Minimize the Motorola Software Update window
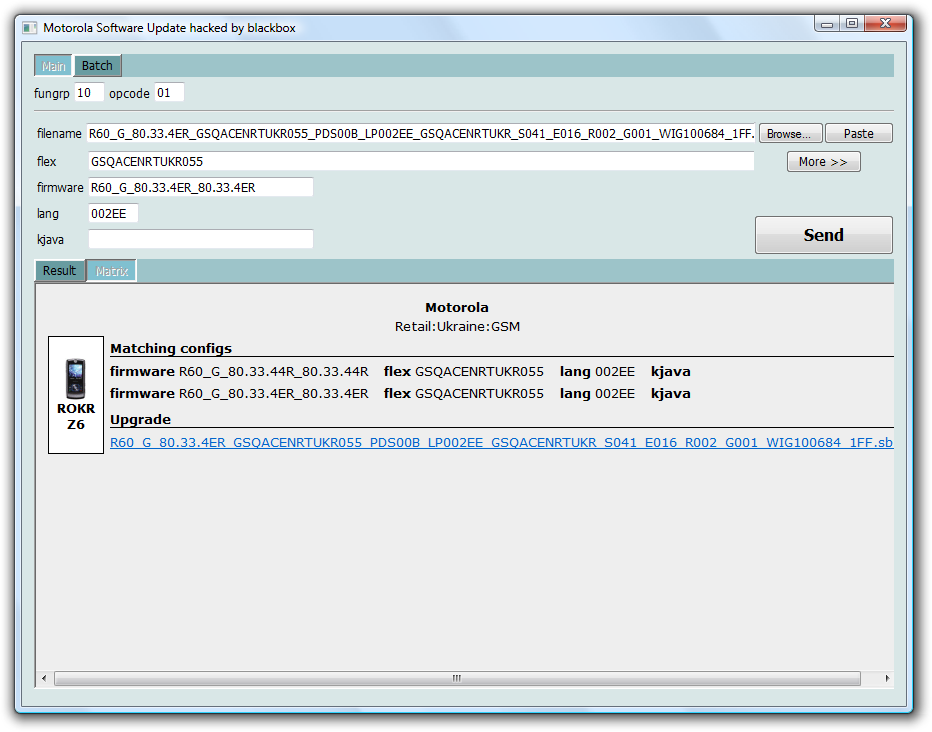Screen dimensions: 932x732 (x=826, y=24)
